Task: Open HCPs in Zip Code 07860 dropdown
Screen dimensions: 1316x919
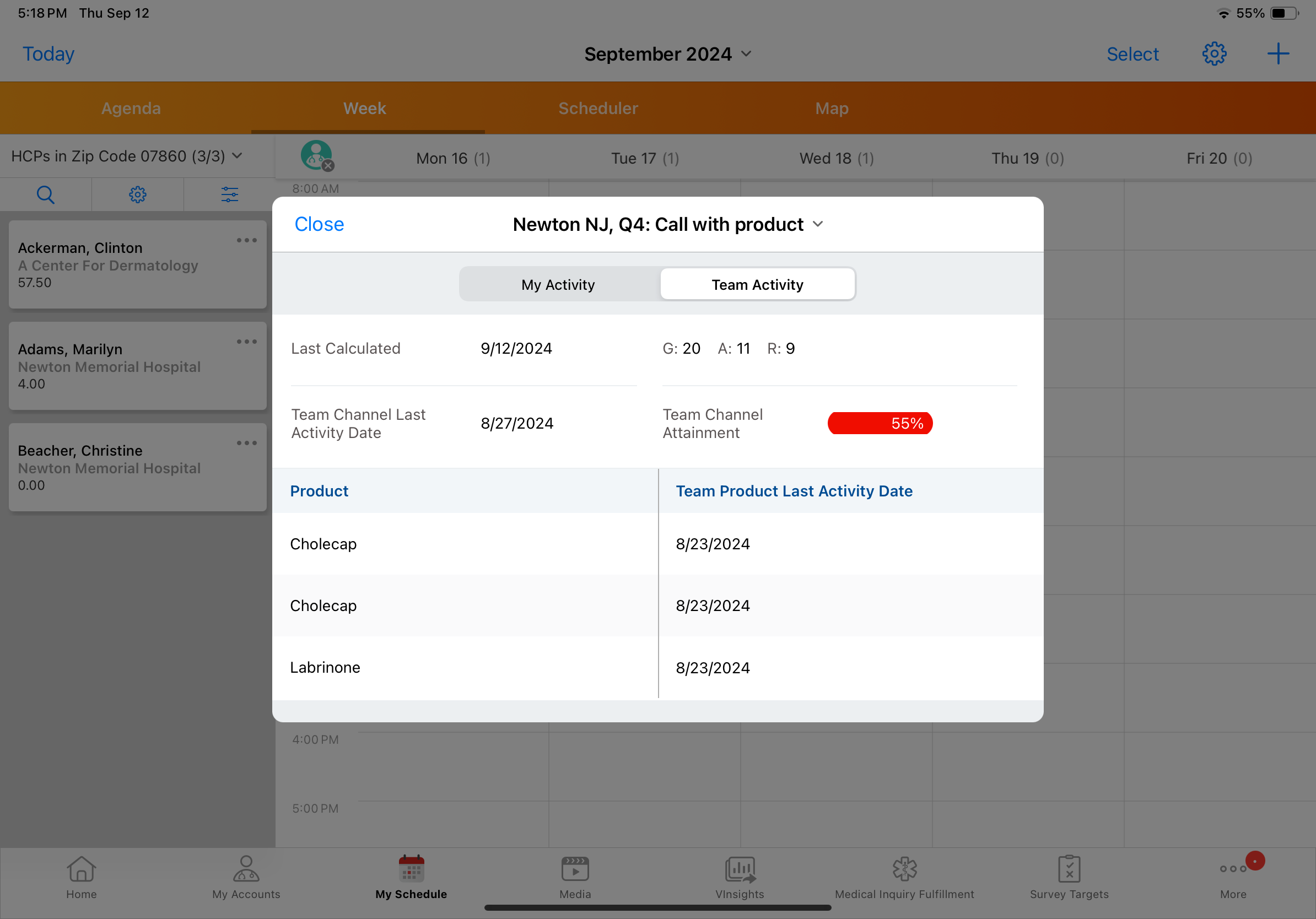Action: pos(127,156)
